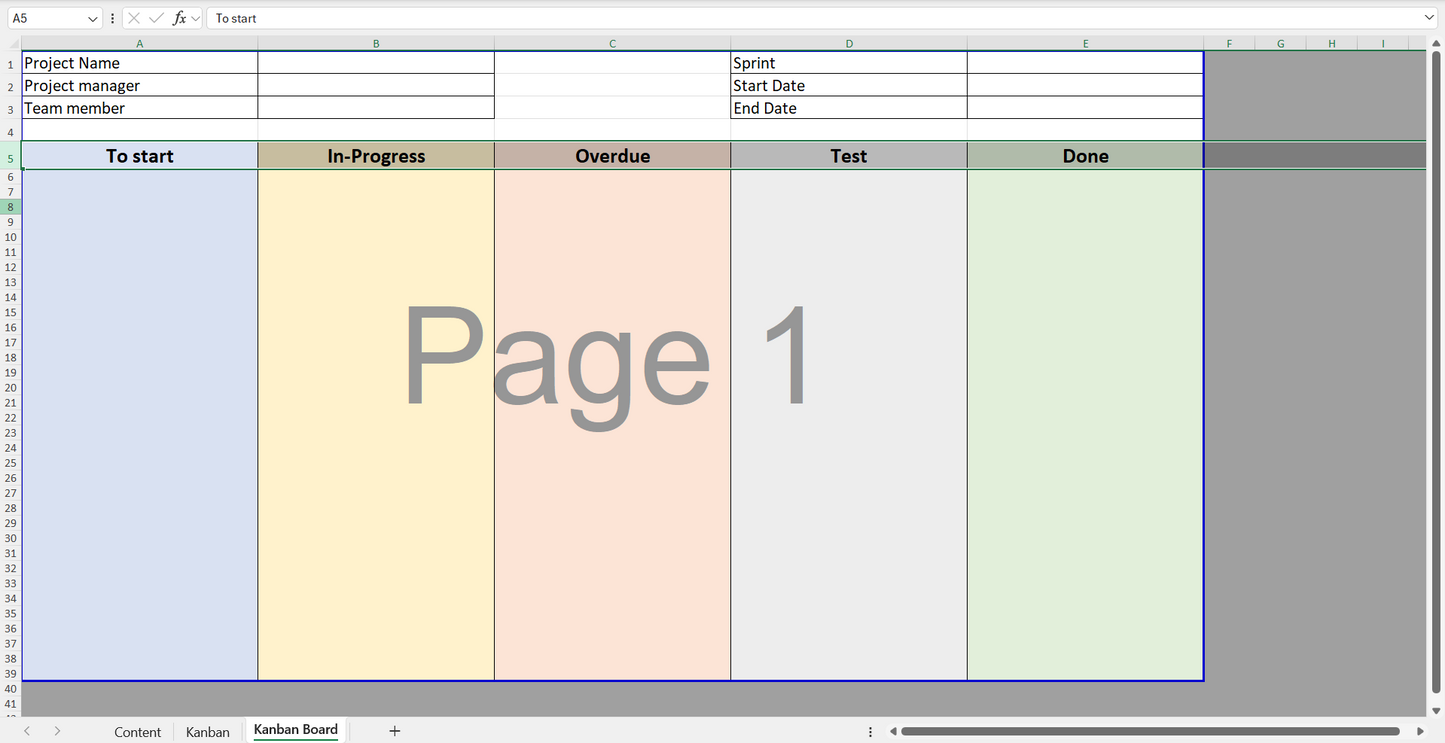Screen dimensions: 1445x743
Task: Open the dropdown arrow next to fx
Action: 194,17
